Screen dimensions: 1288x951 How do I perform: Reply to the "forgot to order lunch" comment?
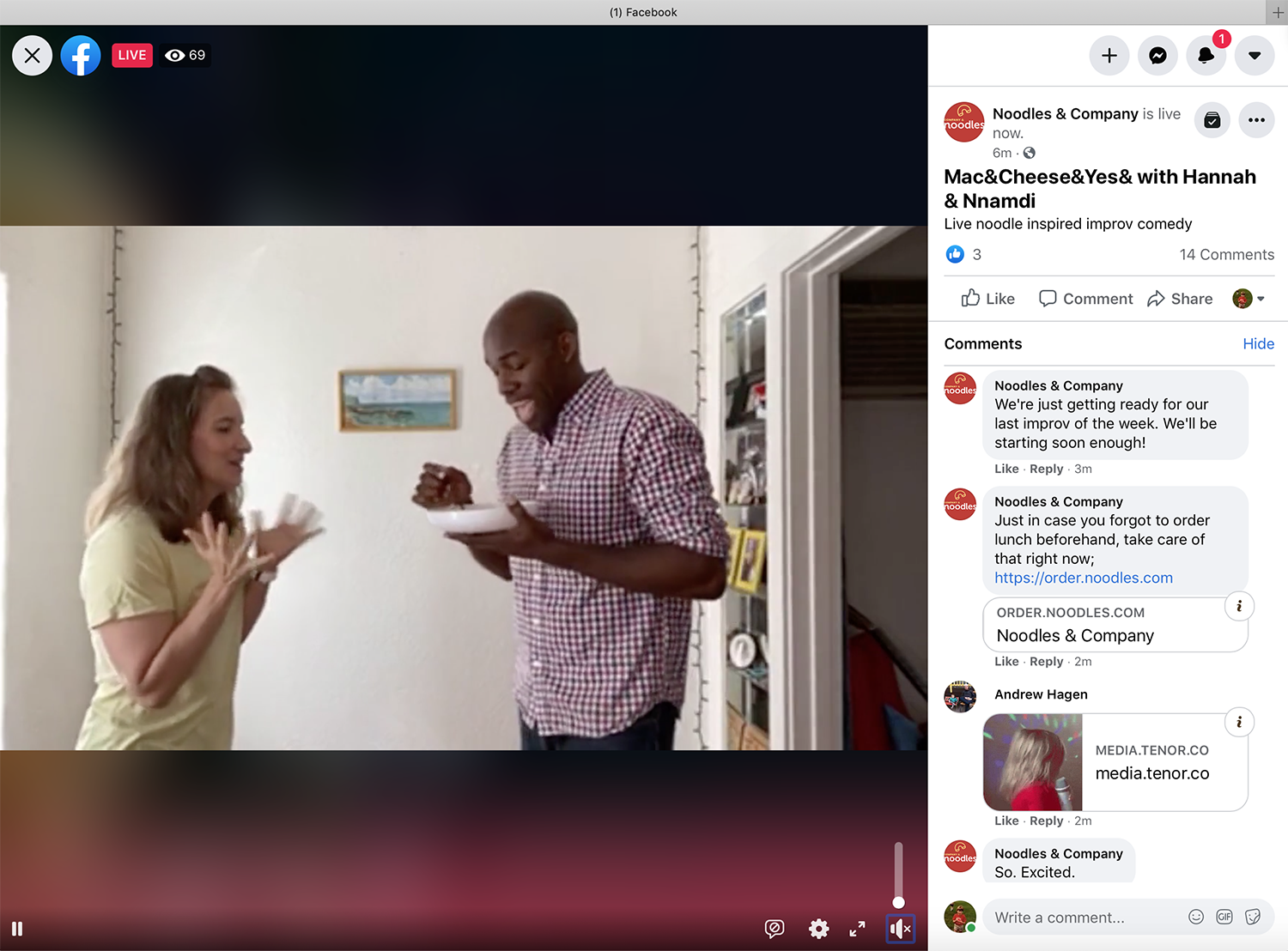pos(1046,661)
